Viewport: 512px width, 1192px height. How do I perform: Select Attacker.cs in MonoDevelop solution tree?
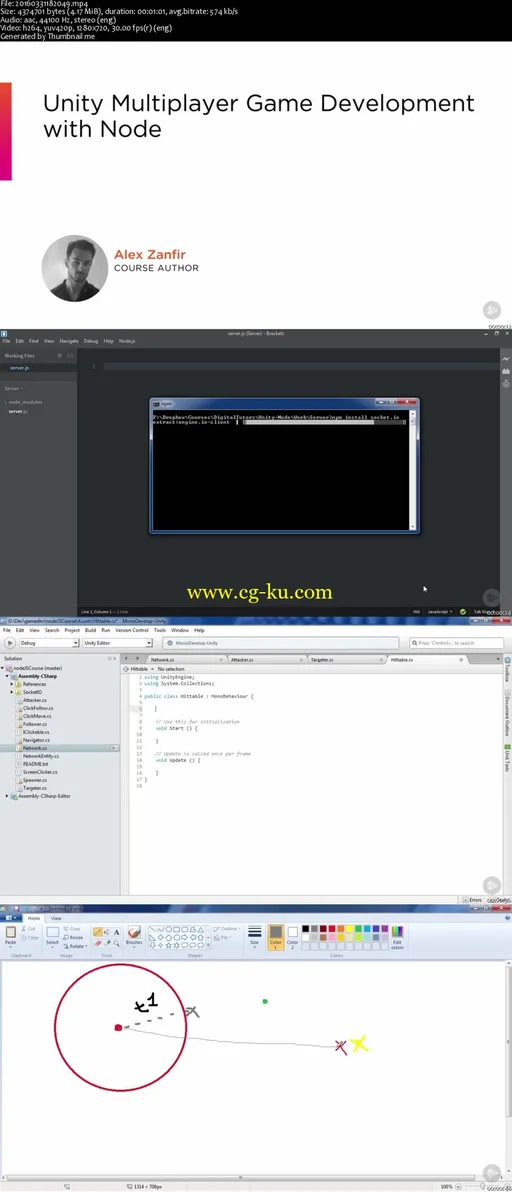click(36, 700)
